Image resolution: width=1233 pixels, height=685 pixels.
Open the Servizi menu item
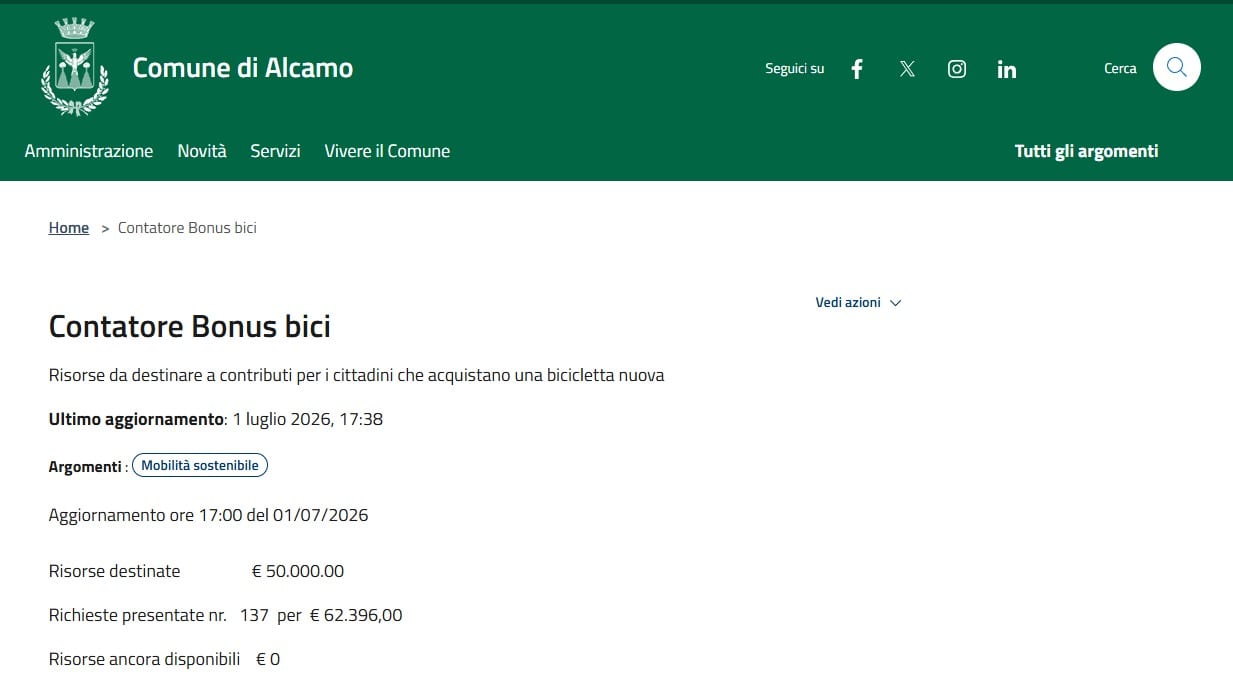pyautogui.click(x=275, y=151)
